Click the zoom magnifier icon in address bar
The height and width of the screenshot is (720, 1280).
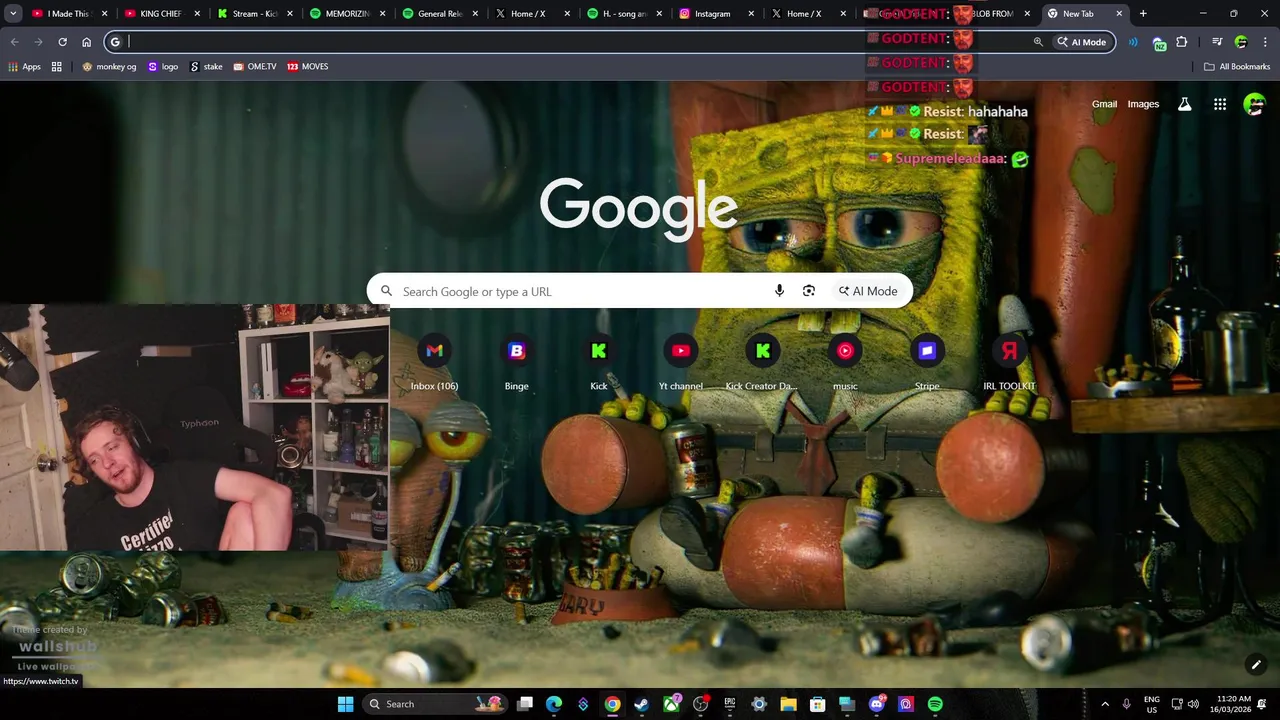point(1038,42)
